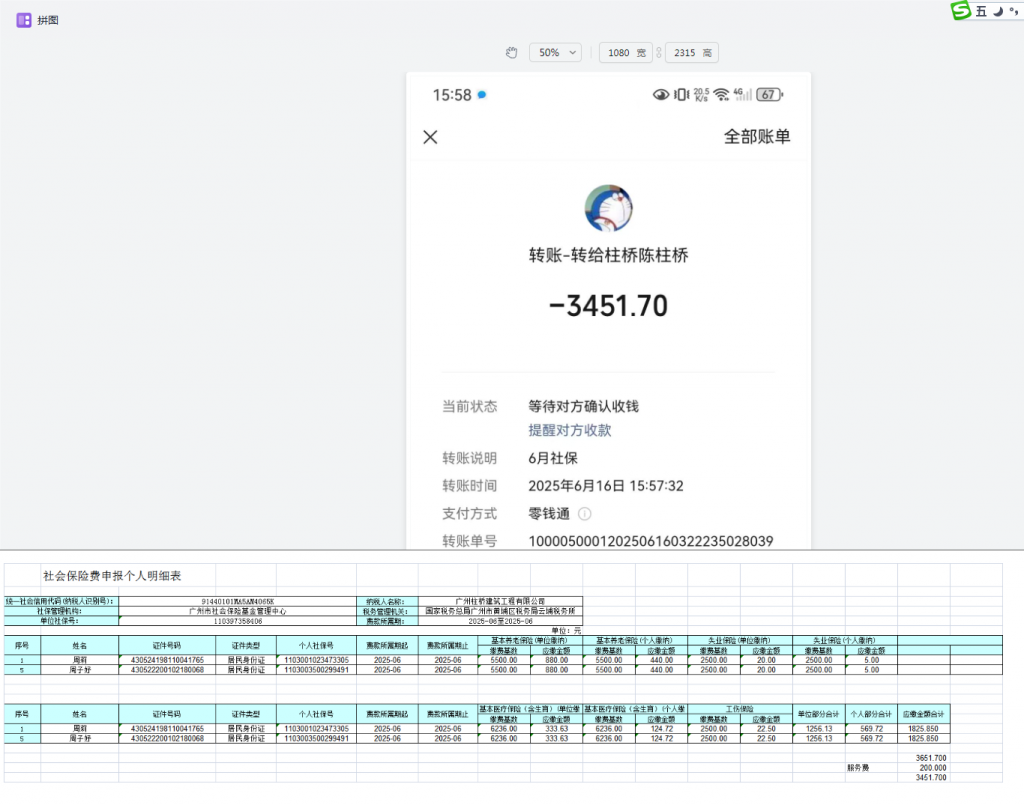Click the battery 67 indicator icon
The width and height of the screenshot is (1024, 805).
[769, 95]
